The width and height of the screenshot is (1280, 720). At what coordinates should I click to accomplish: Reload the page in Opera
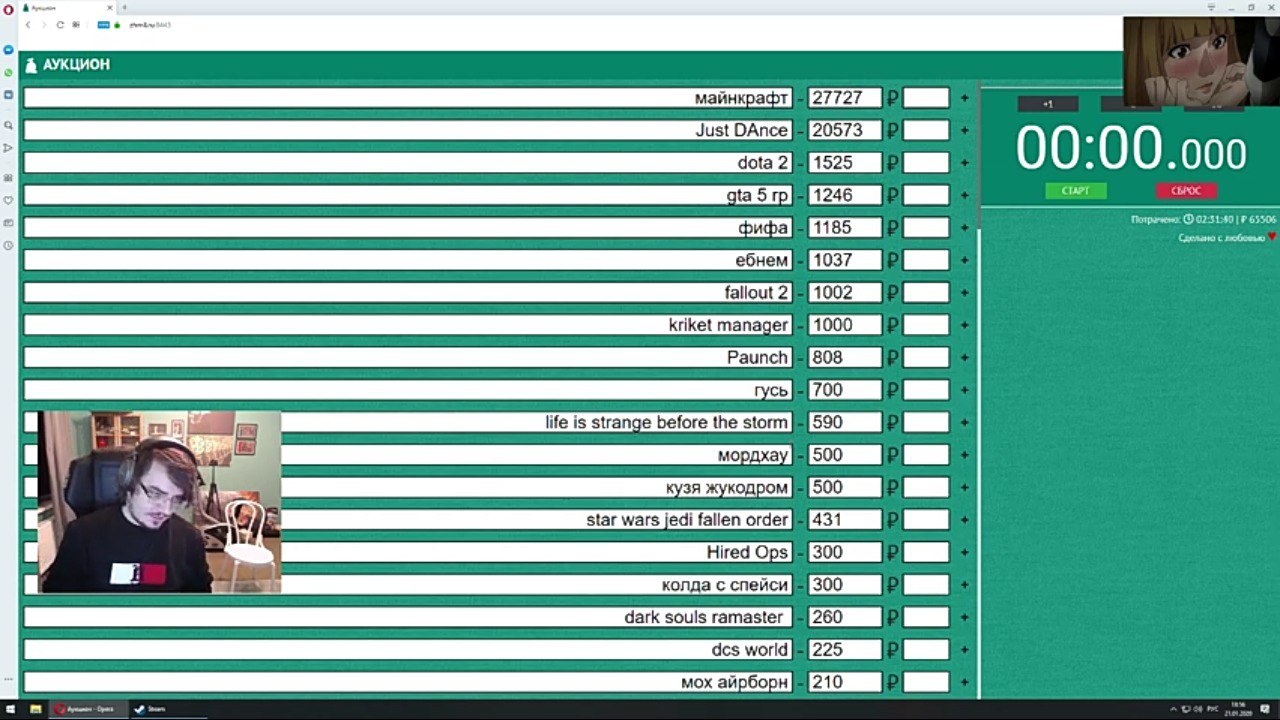point(60,24)
